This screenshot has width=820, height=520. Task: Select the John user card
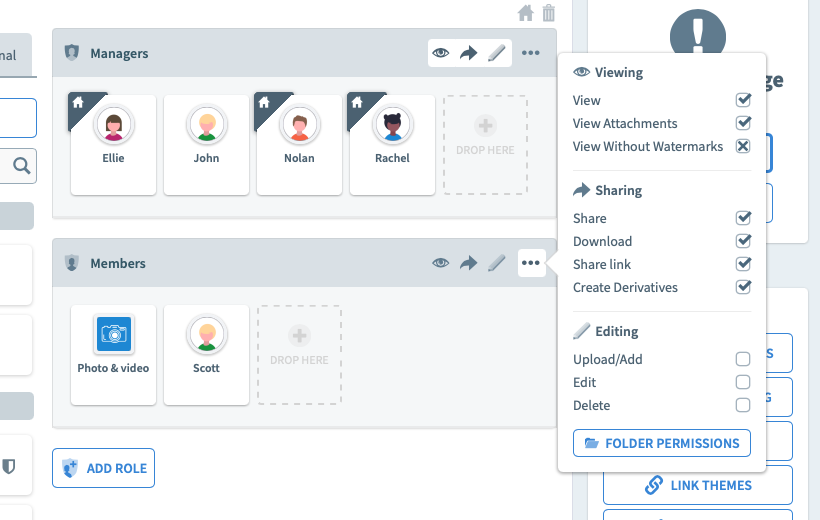[207, 145]
